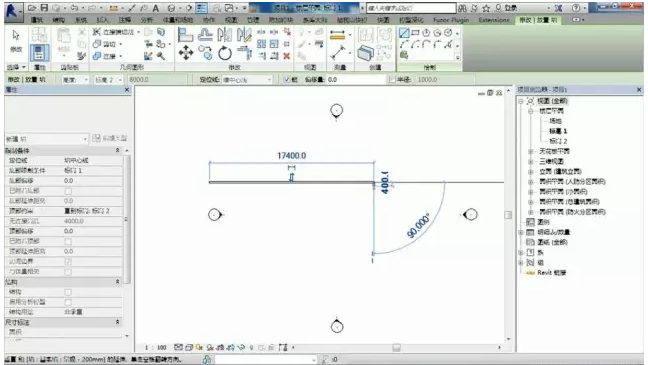
Task: Open the wall type selector dropdown in Properties
Action: coord(46,139)
